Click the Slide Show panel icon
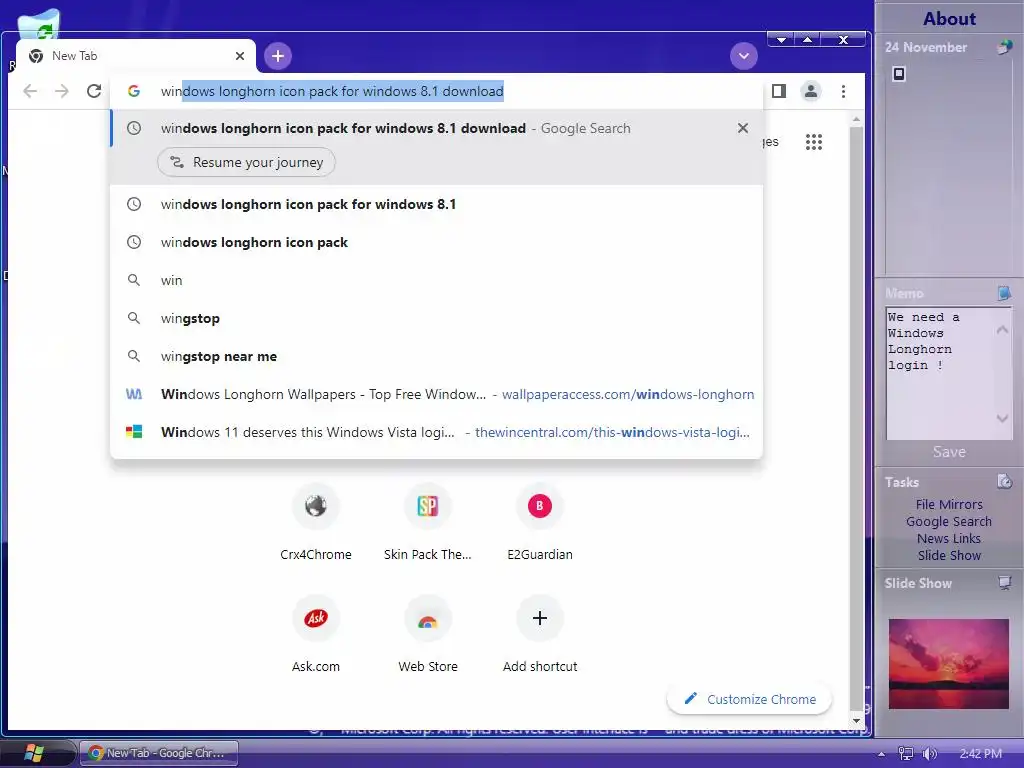This screenshot has width=1024, height=768. click(x=1004, y=583)
